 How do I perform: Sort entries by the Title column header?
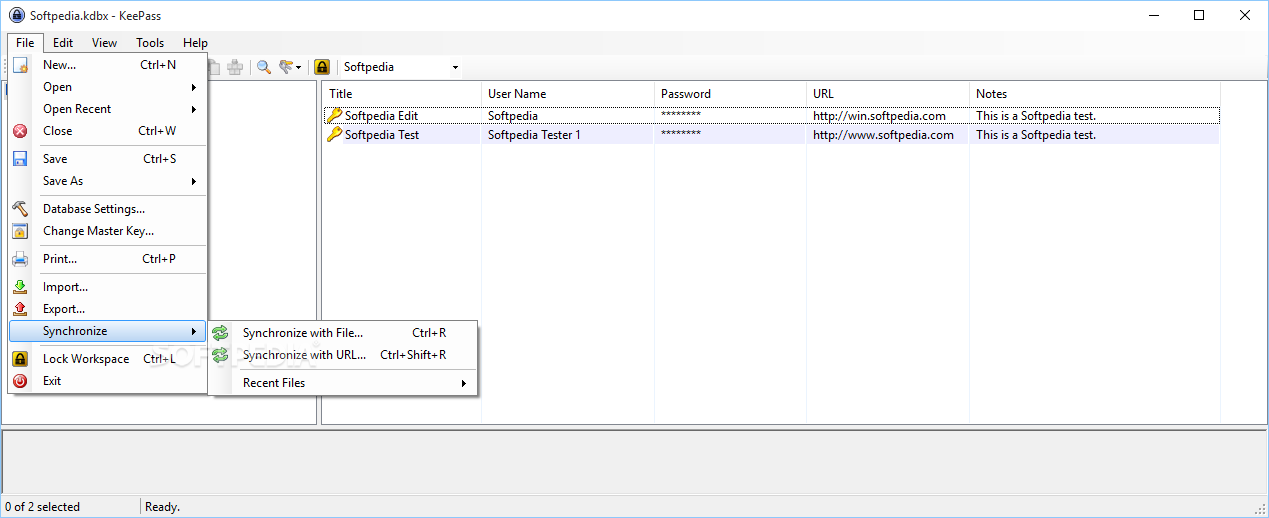pos(401,94)
